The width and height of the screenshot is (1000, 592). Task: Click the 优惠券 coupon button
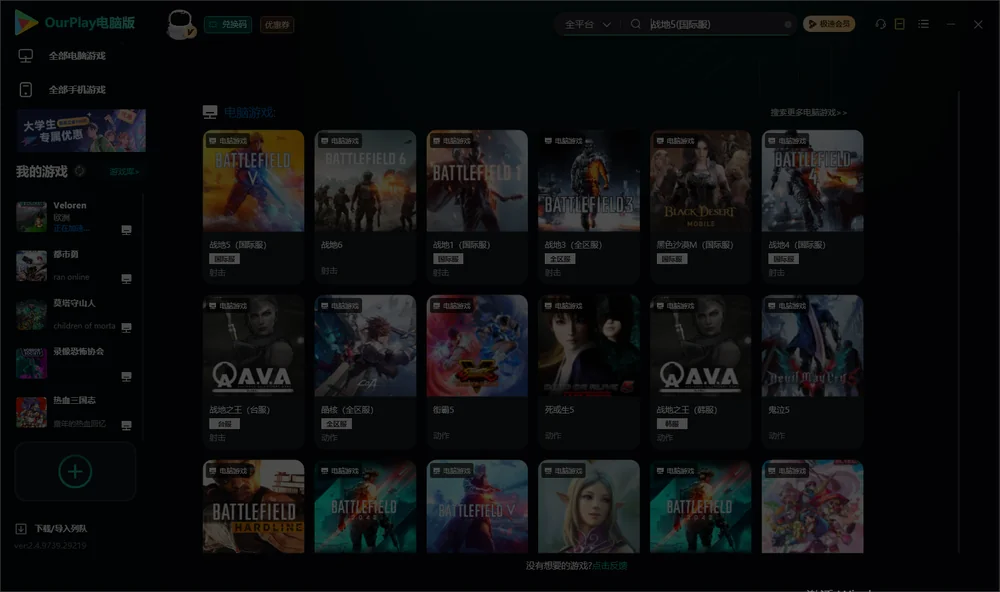[277, 25]
